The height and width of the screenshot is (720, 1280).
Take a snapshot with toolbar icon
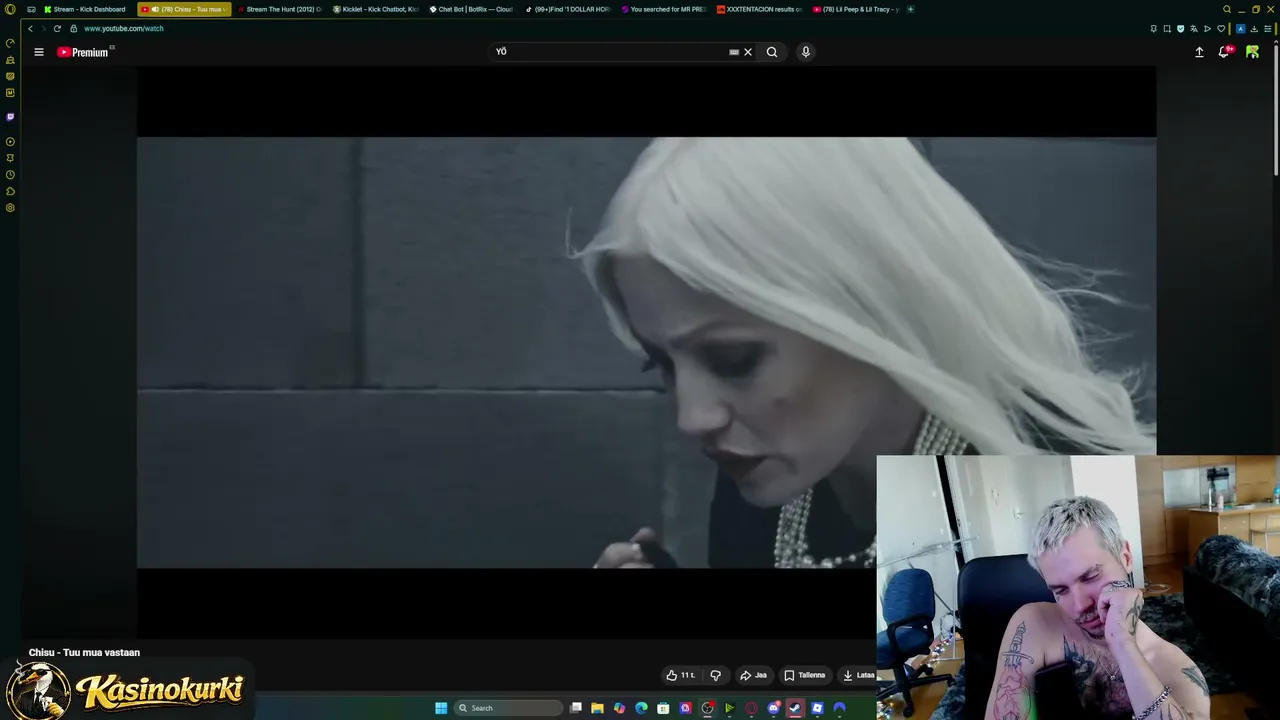point(1167,29)
